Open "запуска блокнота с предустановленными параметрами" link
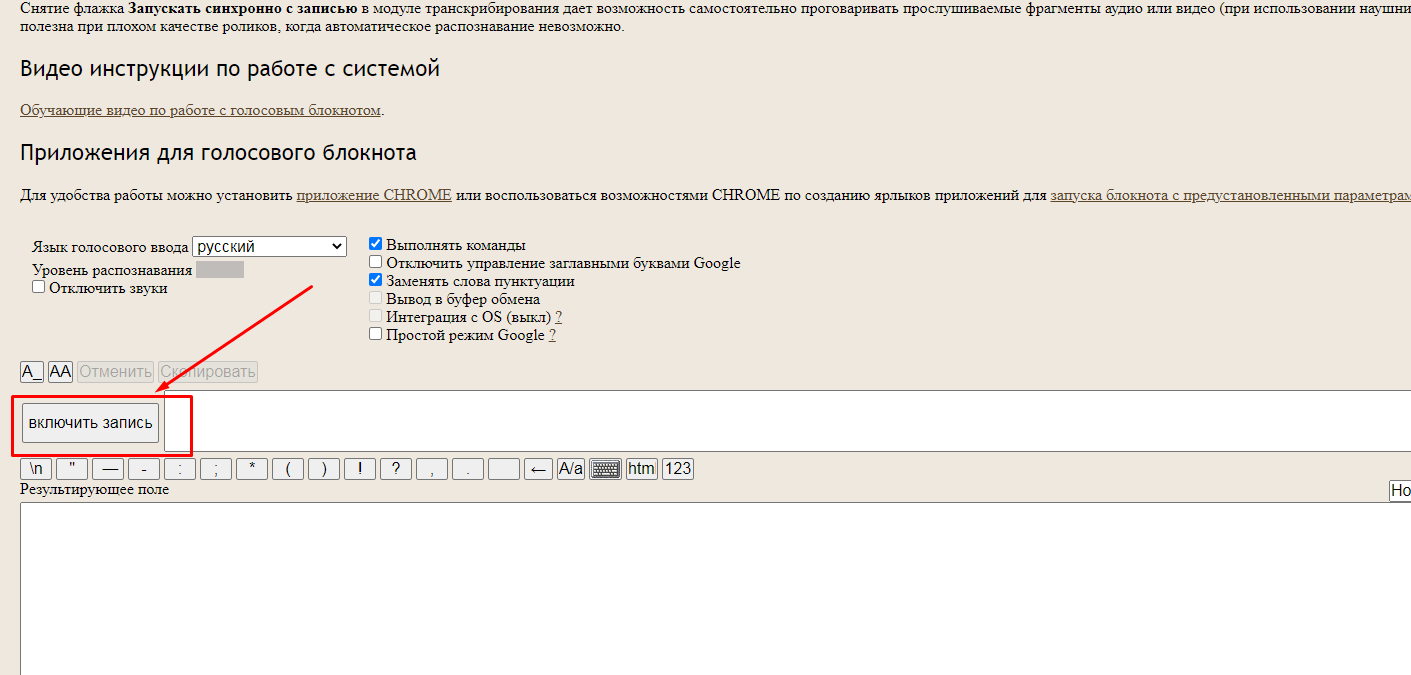 tap(1230, 195)
